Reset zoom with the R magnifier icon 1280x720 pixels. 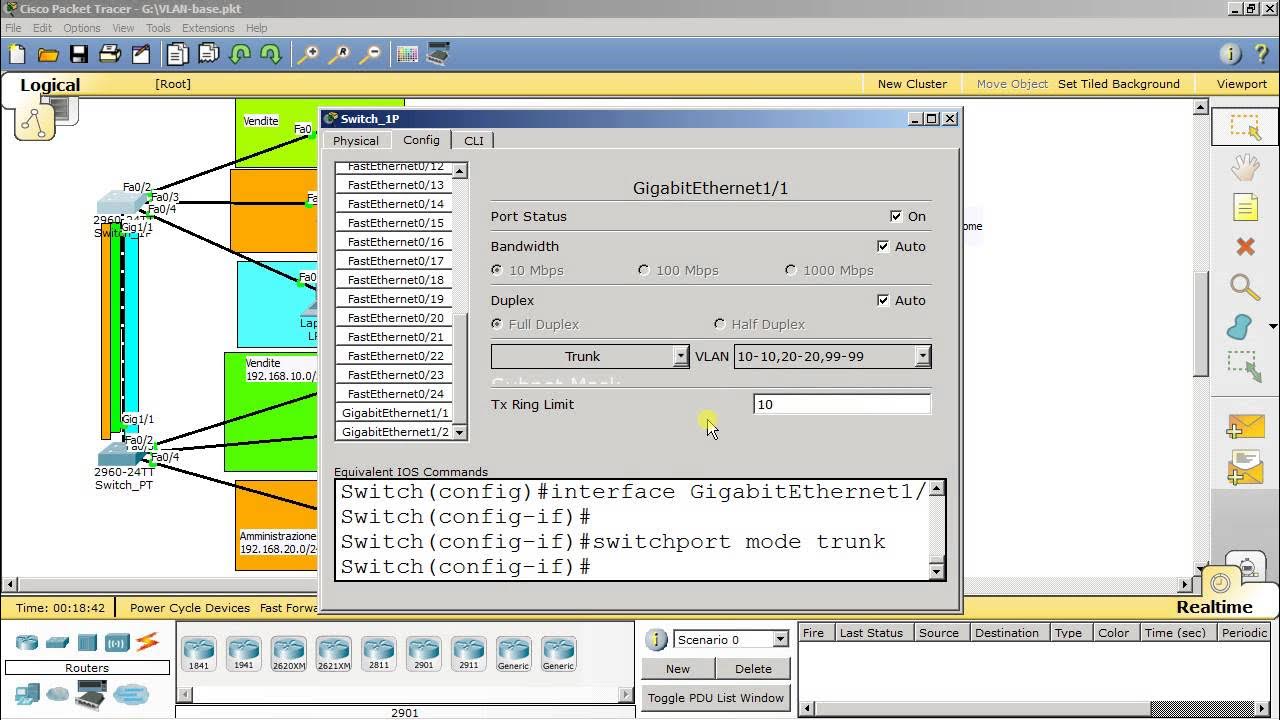(339, 54)
